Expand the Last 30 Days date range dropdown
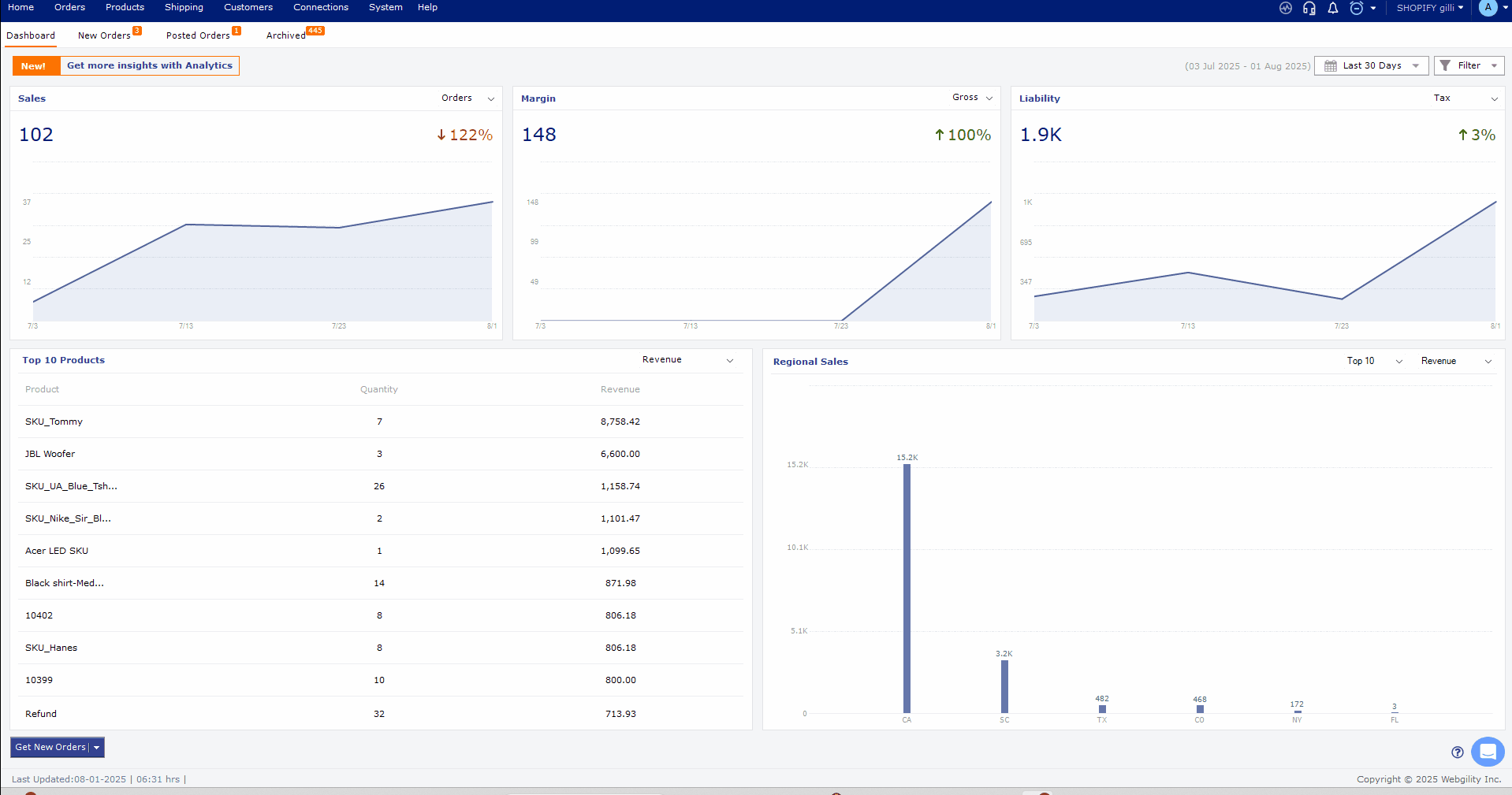 (1372, 65)
